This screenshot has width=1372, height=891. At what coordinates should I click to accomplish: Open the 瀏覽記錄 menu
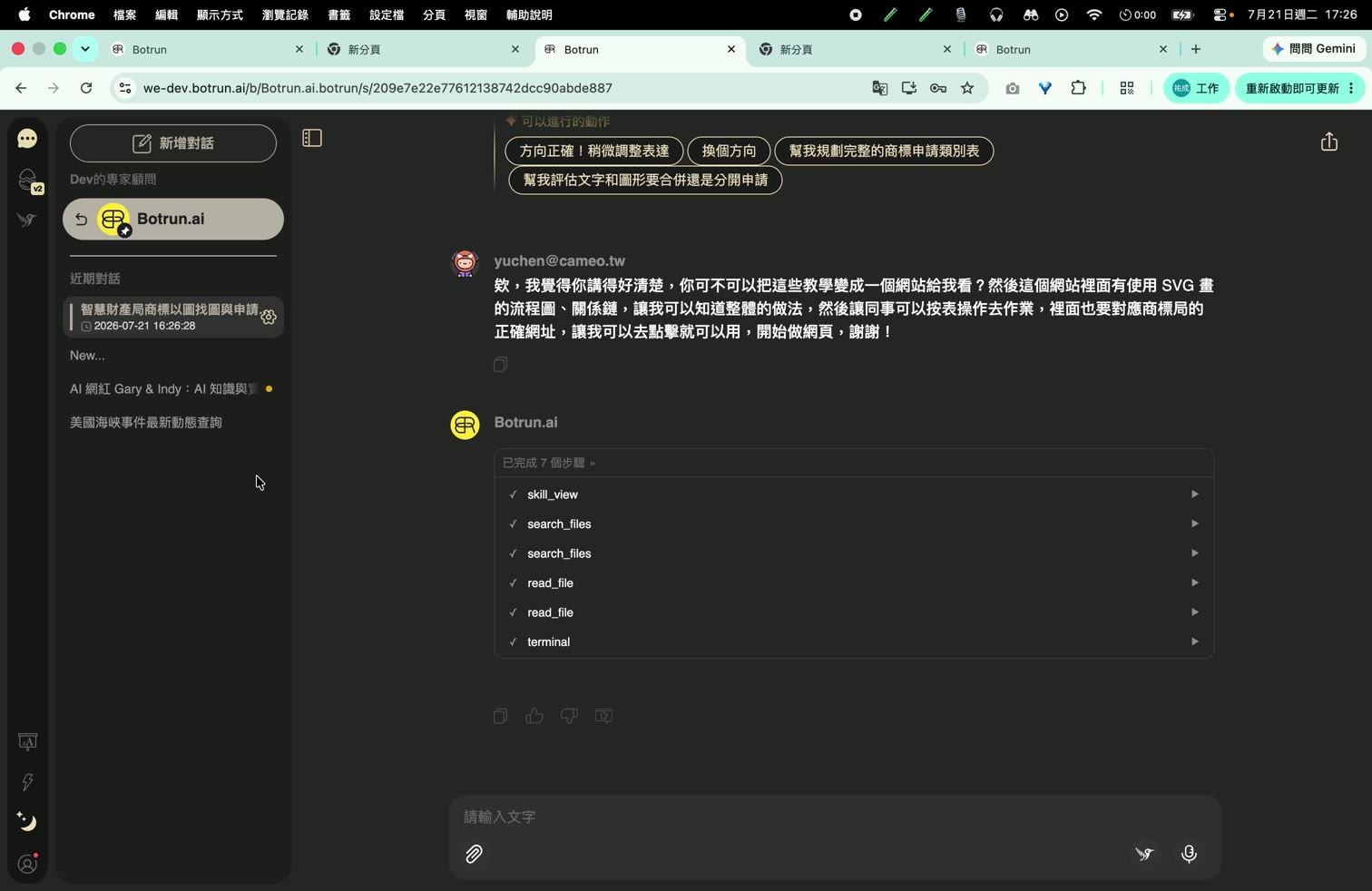(285, 15)
